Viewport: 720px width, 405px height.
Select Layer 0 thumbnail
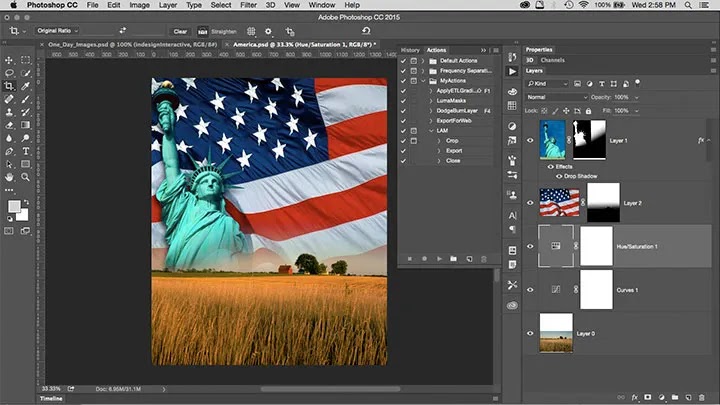556,333
